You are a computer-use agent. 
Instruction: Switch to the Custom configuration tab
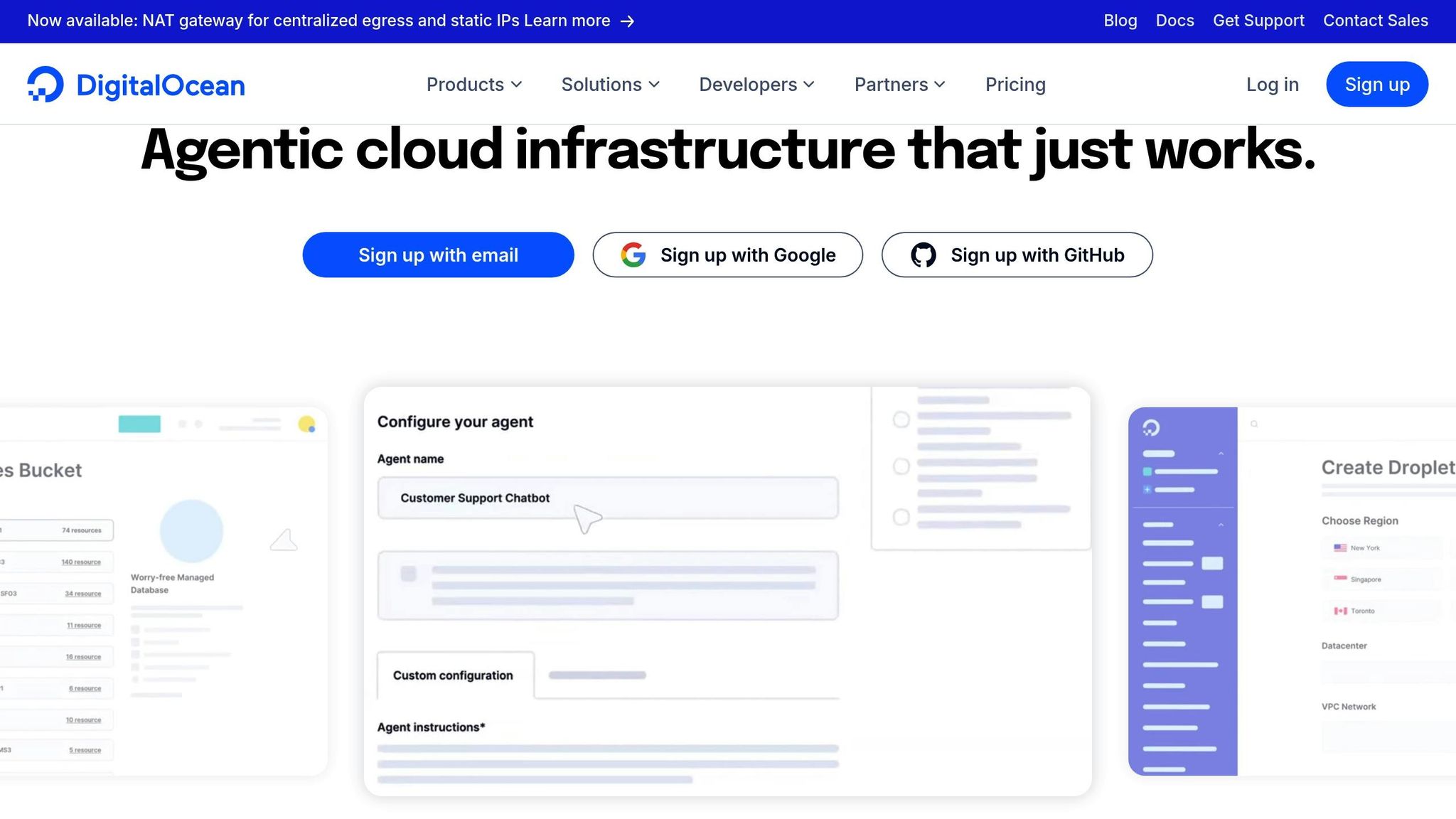(x=453, y=675)
